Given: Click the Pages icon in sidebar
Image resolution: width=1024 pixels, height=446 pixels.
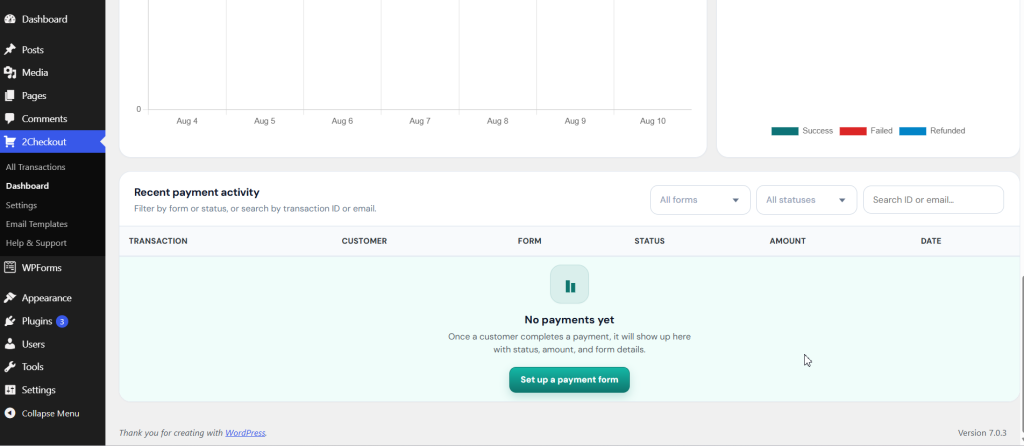Looking at the screenshot, I should click(x=10, y=96).
